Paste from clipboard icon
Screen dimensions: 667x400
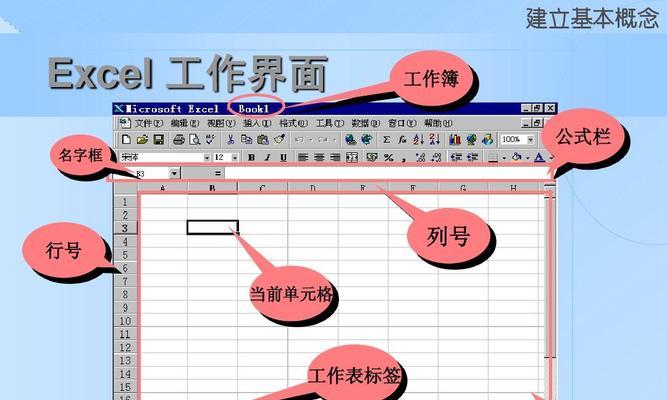tap(262, 139)
